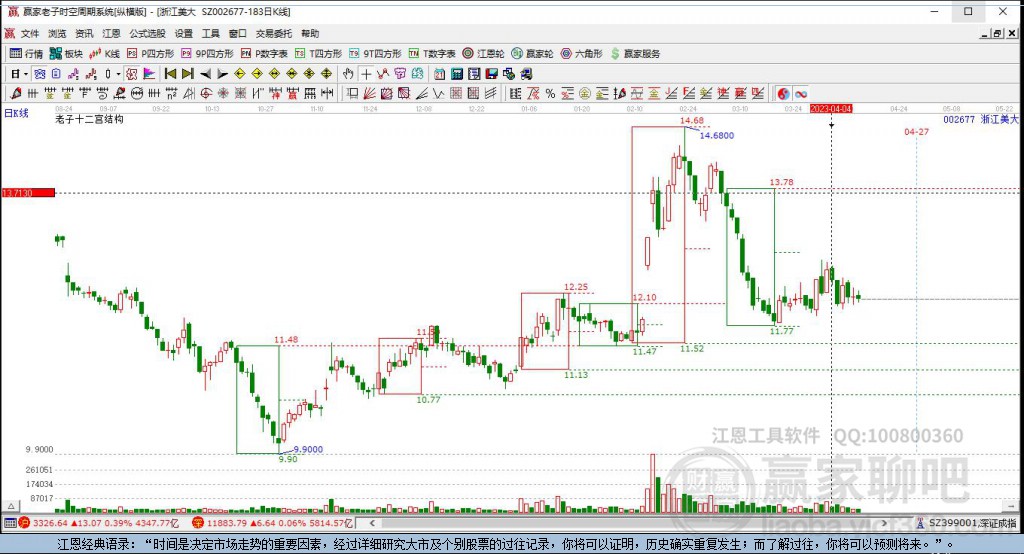Screen dimensions: 1024x554
Task: Open the 浏览 menu
Action: pyautogui.click(x=57, y=33)
